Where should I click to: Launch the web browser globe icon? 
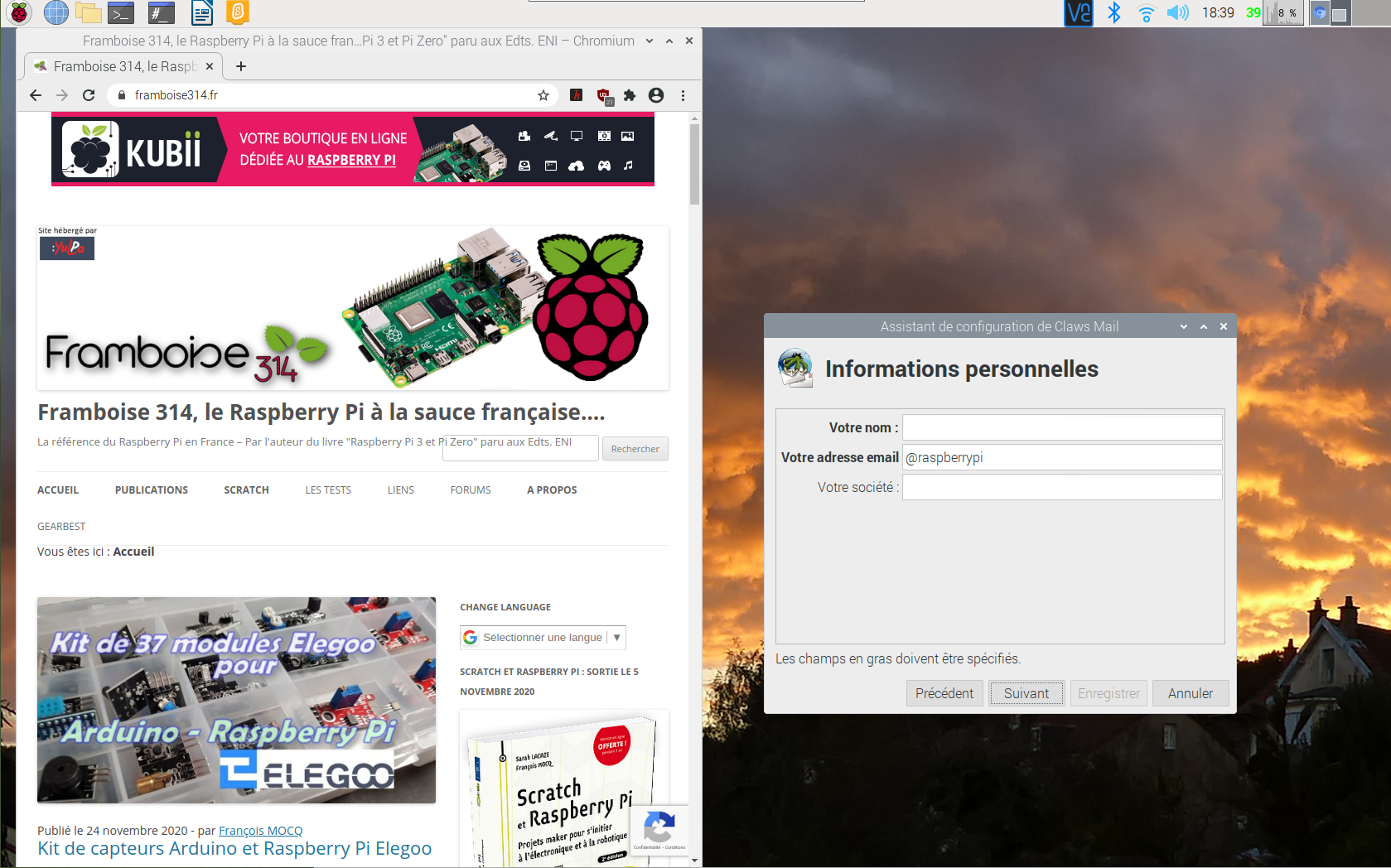coord(56,12)
